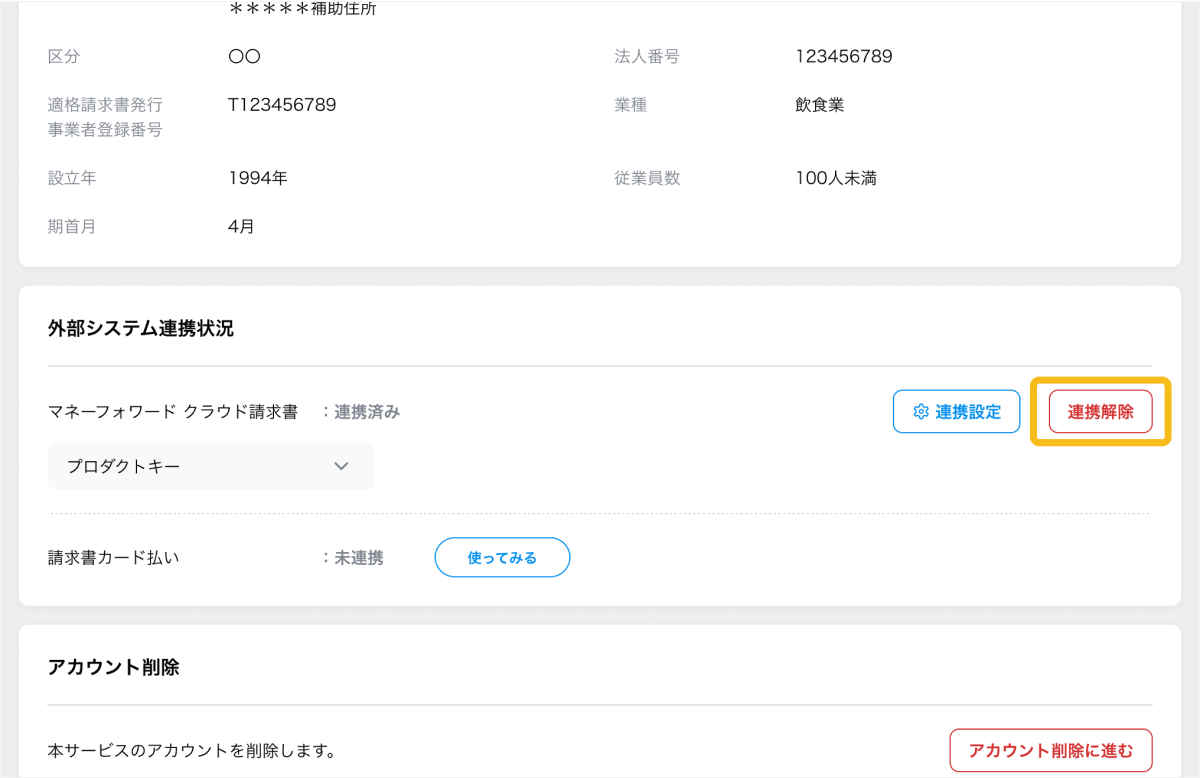1200x778 pixels.
Task: Click the registration number T123456789
Action: tap(281, 105)
